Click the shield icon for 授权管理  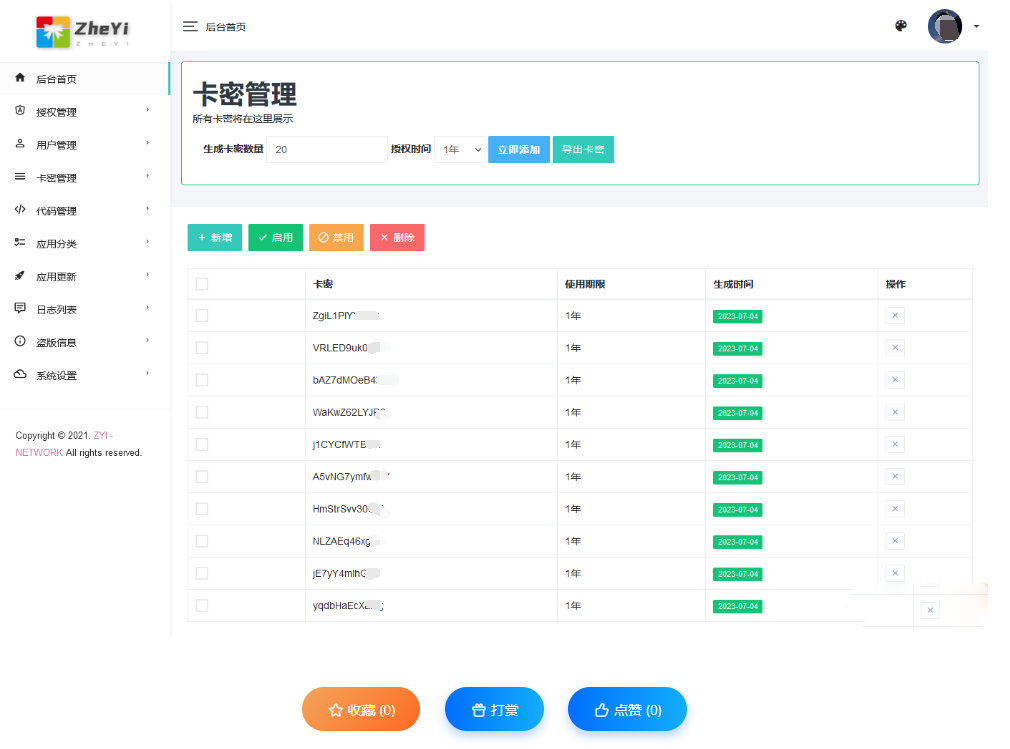point(20,111)
